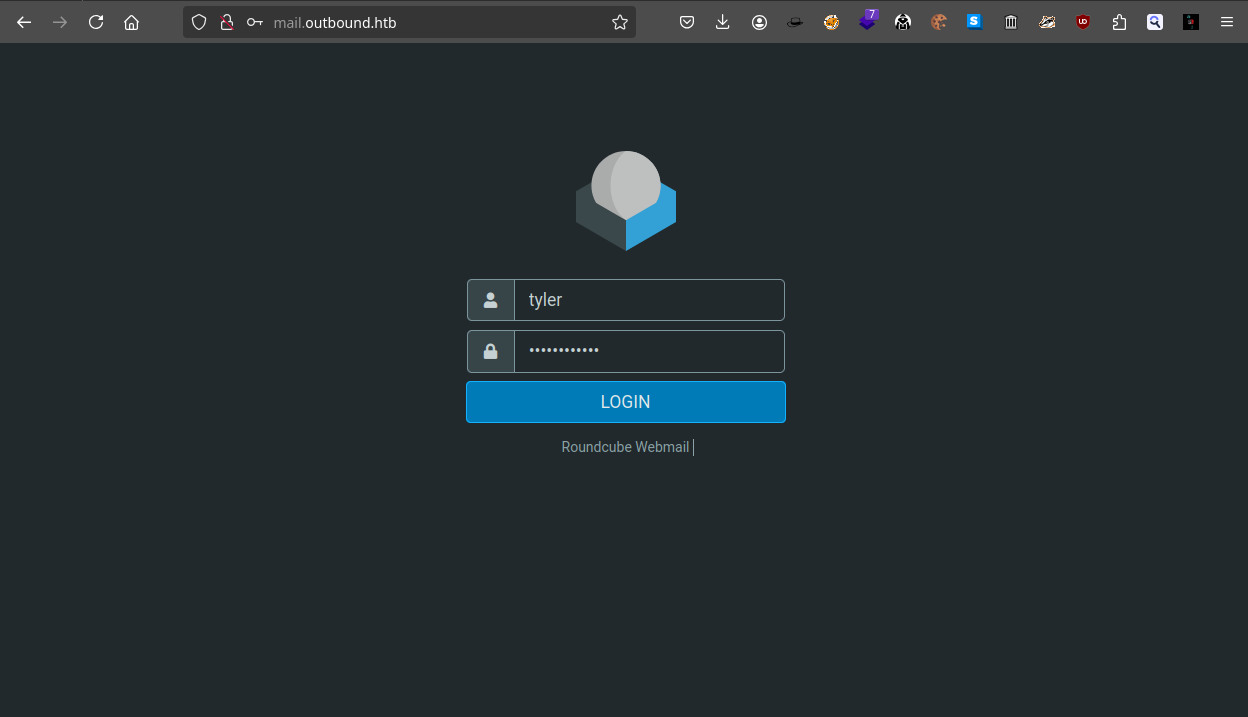Screen dimensions: 1248x717
Task: Focus the password field
Action: pyautogui.click(x=649, y=351)
